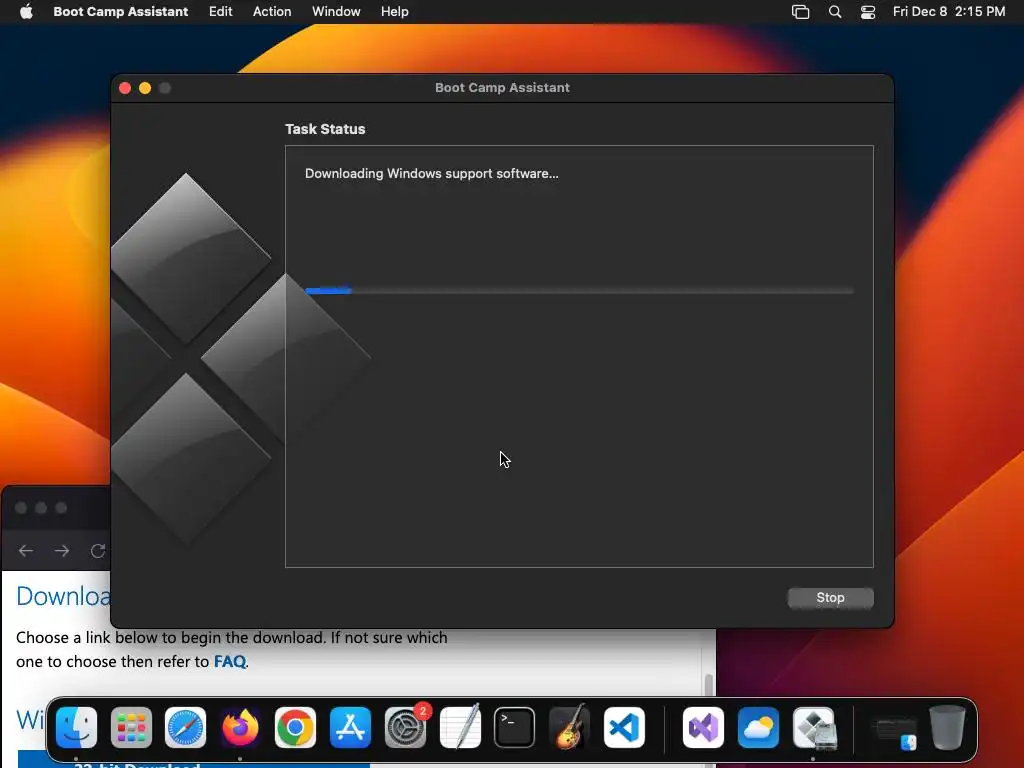The width and height of the screenshot is (1024, 768).
Task: Launch Safari from the Dock
Action: click(185, 727)
